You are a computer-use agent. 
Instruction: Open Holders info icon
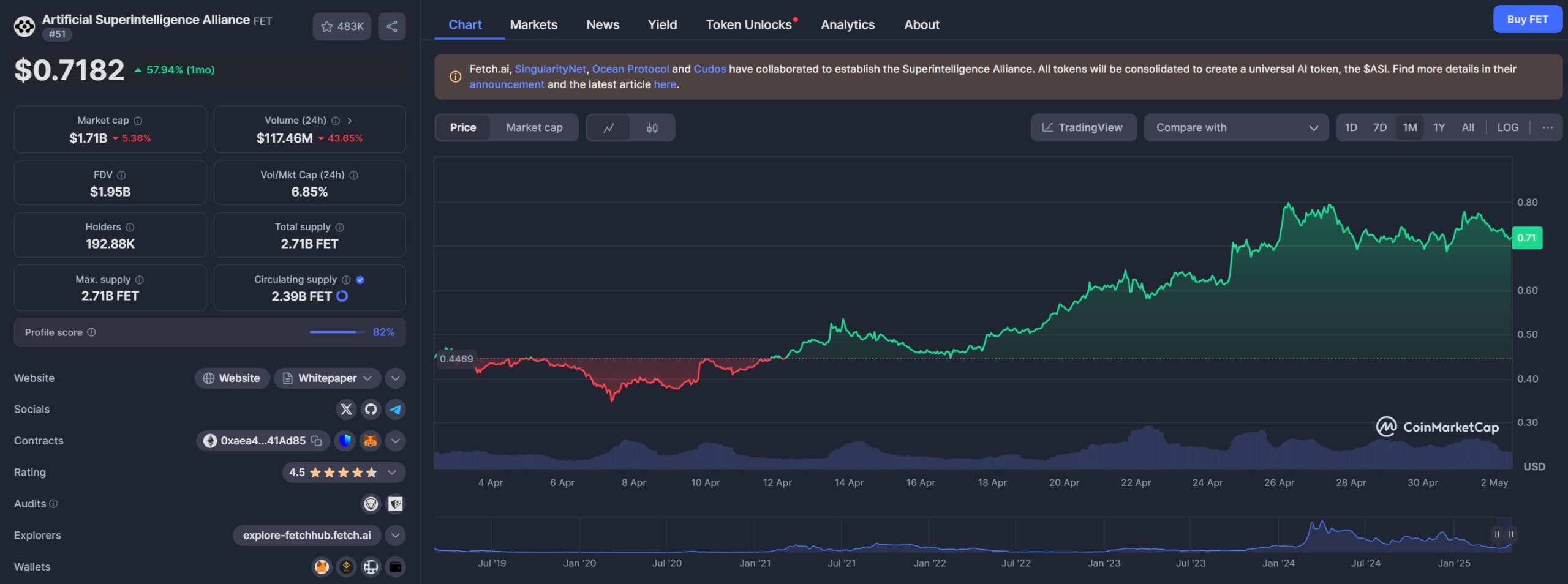pyautogui.click(x=130, y=227)
